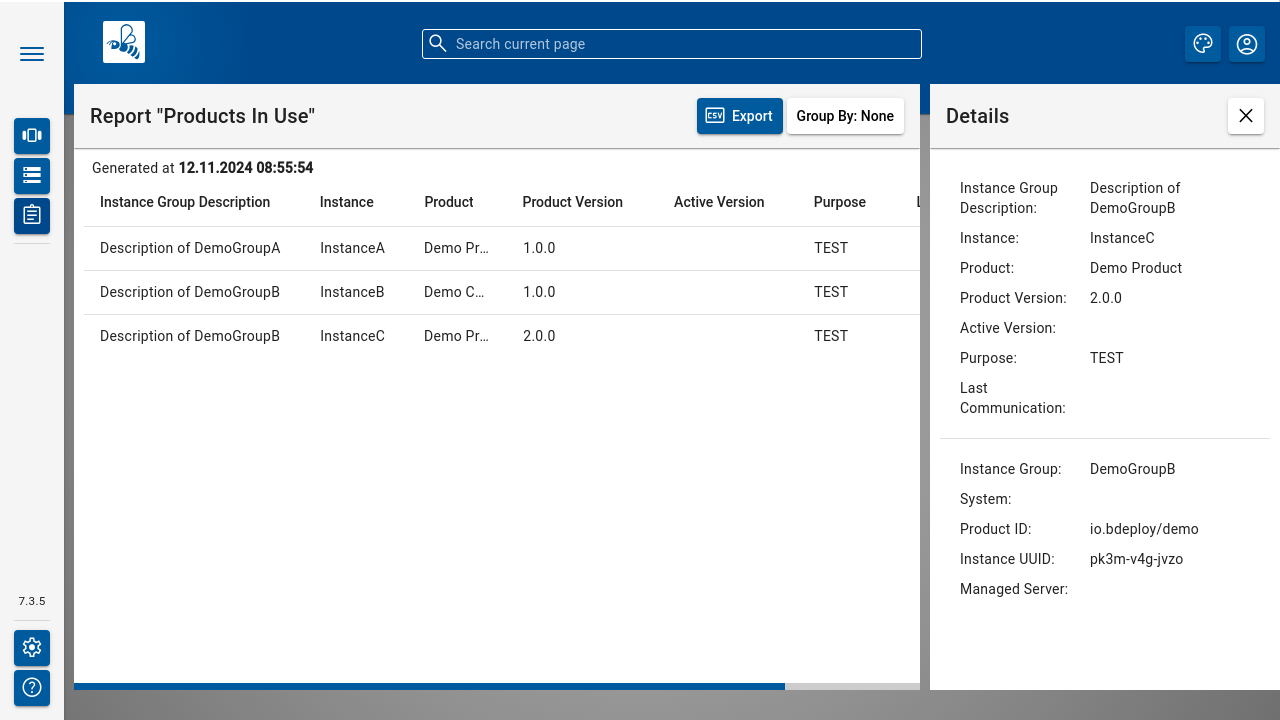Click the Report "Products In Use" title
The height and width of the screenshot is (720, 1280).
pos(202,116)
